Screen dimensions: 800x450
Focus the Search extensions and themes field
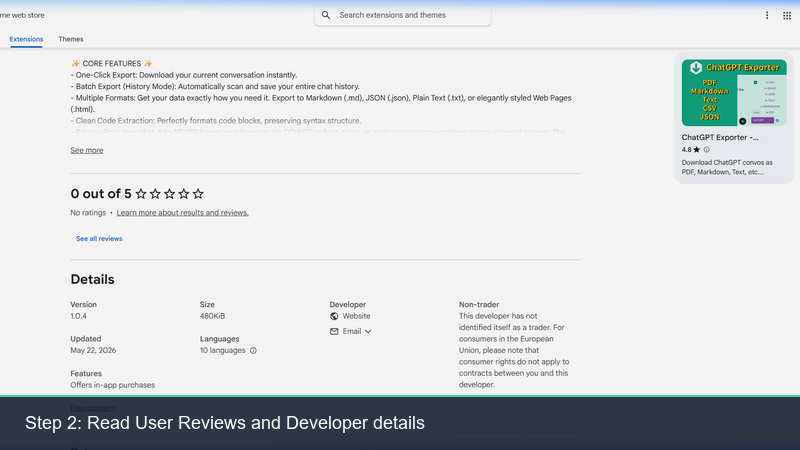tap(403, 15)
